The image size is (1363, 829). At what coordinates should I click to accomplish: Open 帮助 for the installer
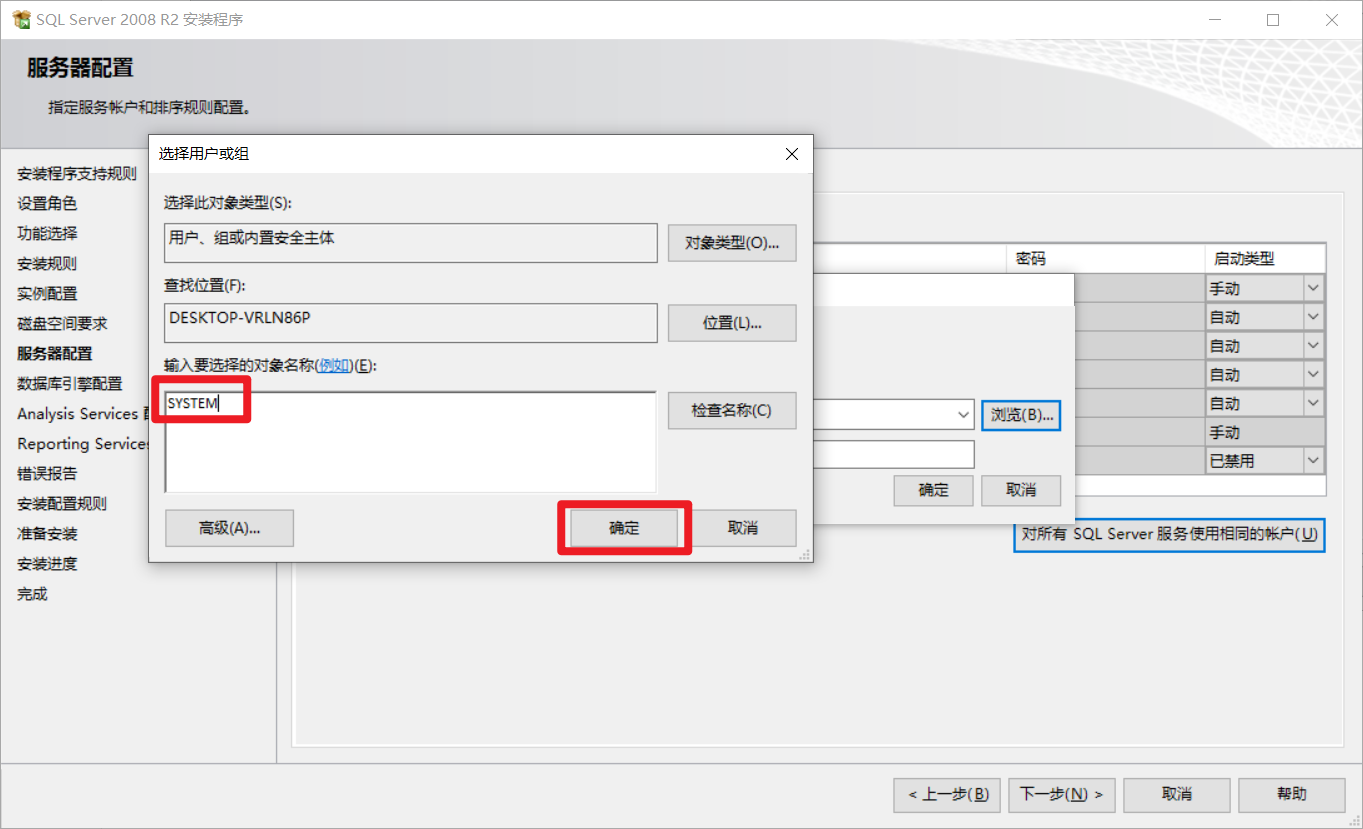coord(1292,794)
